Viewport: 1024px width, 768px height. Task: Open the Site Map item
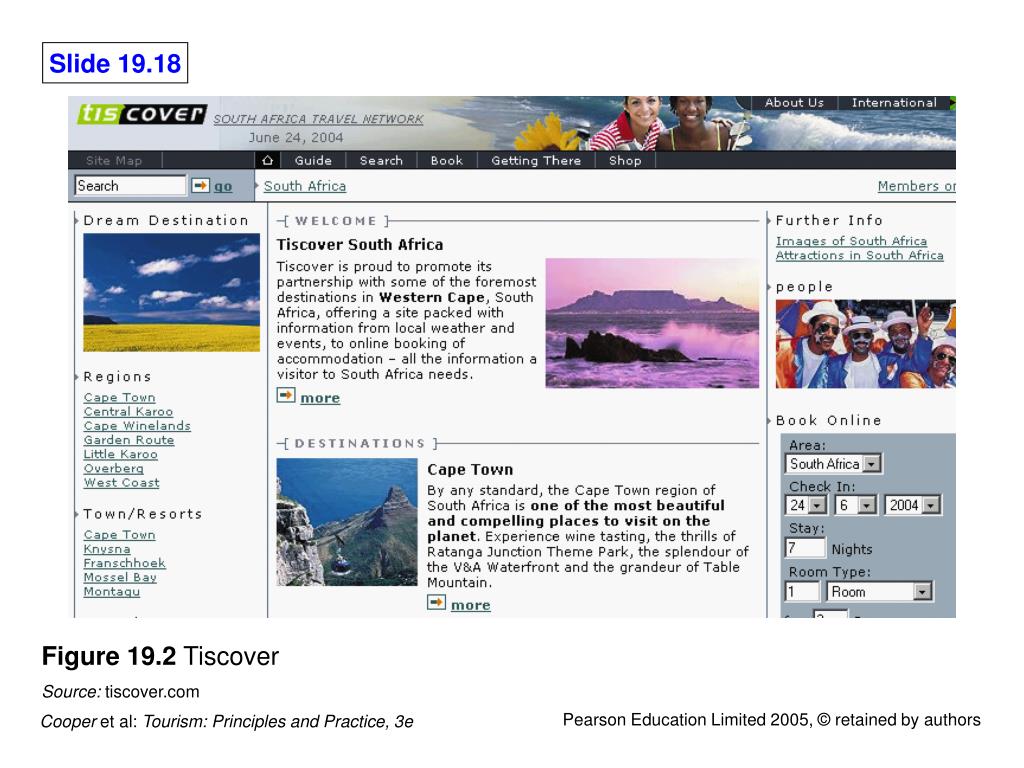point(114,160)
